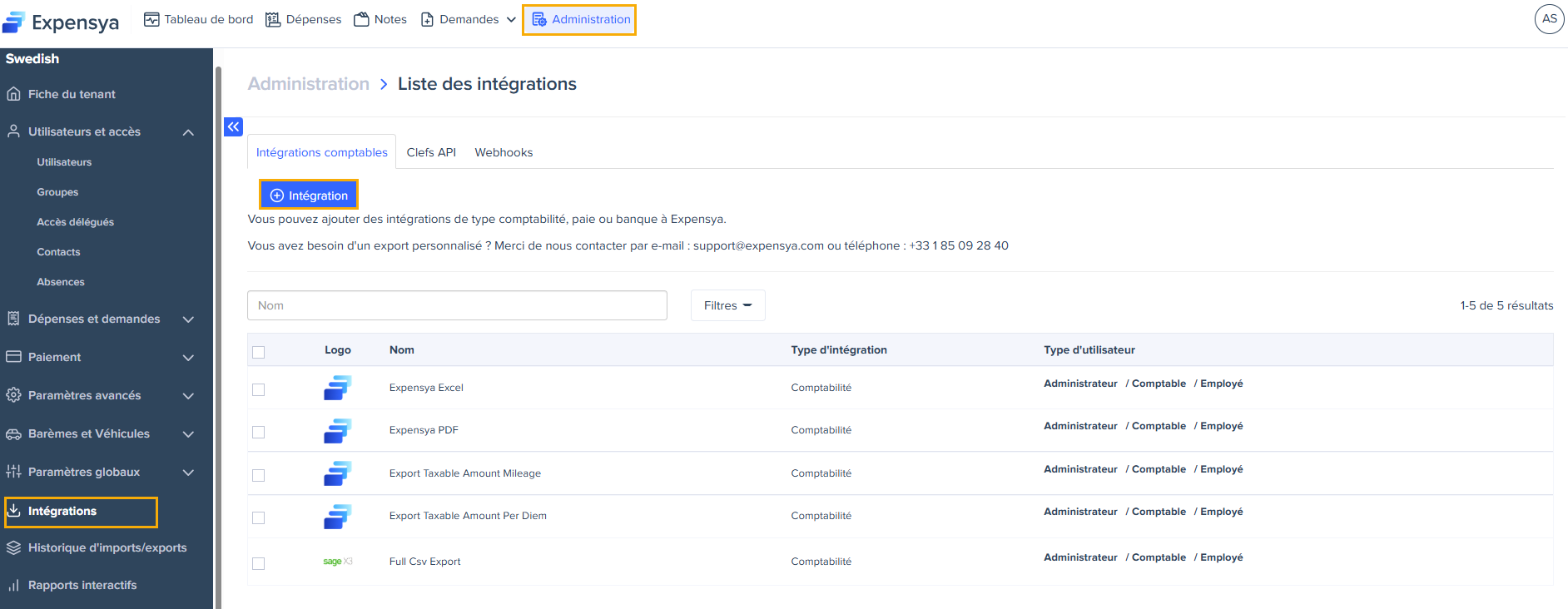Switch to the Clefs API tab
This screenshot has height=609, width=1568.
[x=431, y=152]
